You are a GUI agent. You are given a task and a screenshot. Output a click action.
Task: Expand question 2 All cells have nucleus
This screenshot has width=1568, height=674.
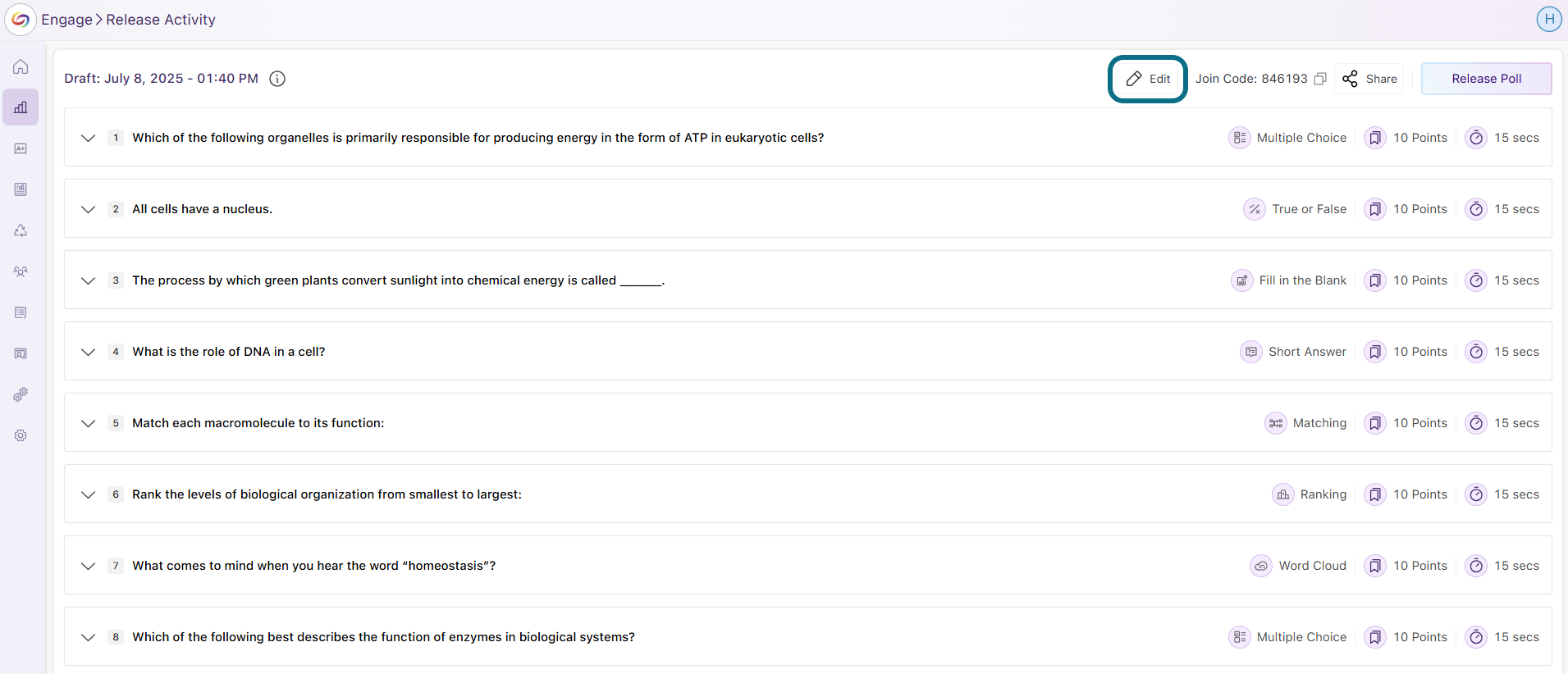pyautogui.click(x=89, y=209)
